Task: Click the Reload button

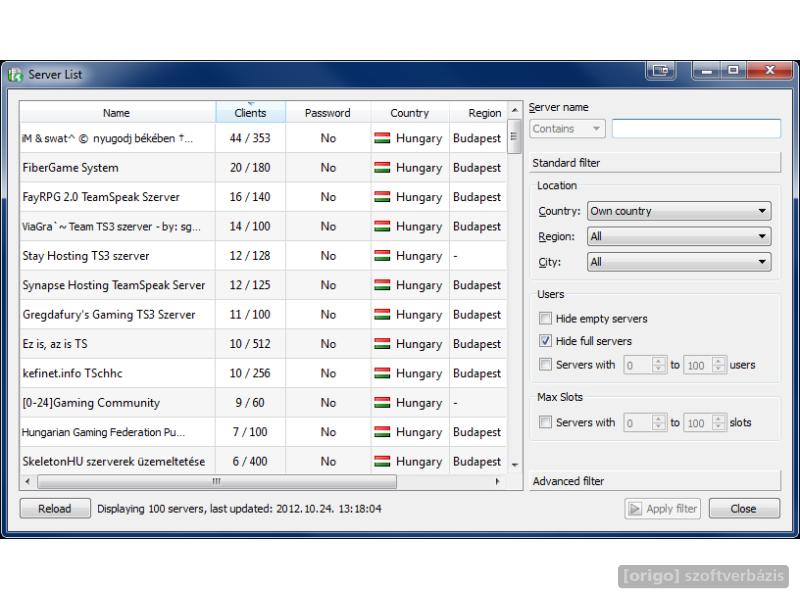Action: 55,509
